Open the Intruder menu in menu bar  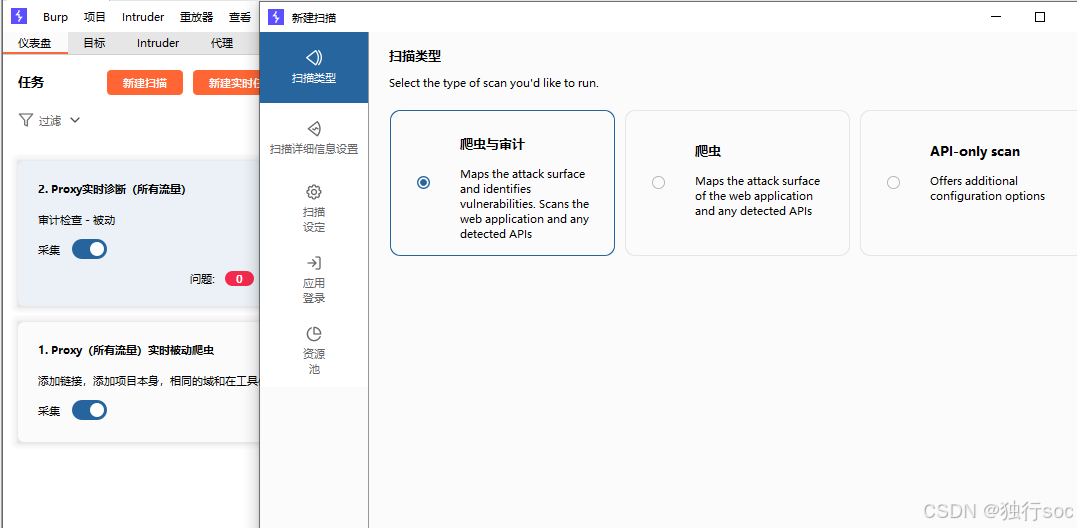click(143, 17)
